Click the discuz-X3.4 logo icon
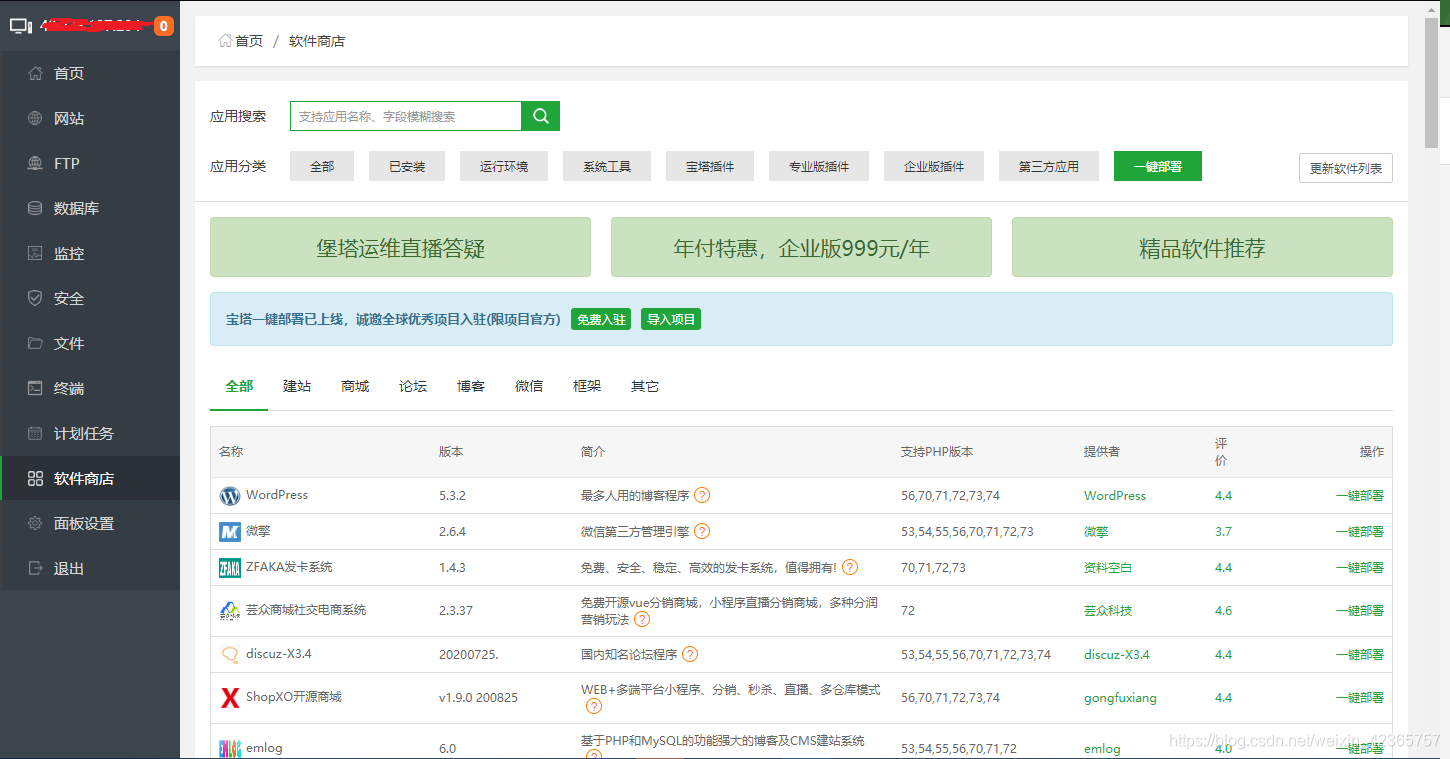1450x759 pixels. click(230, 655)
